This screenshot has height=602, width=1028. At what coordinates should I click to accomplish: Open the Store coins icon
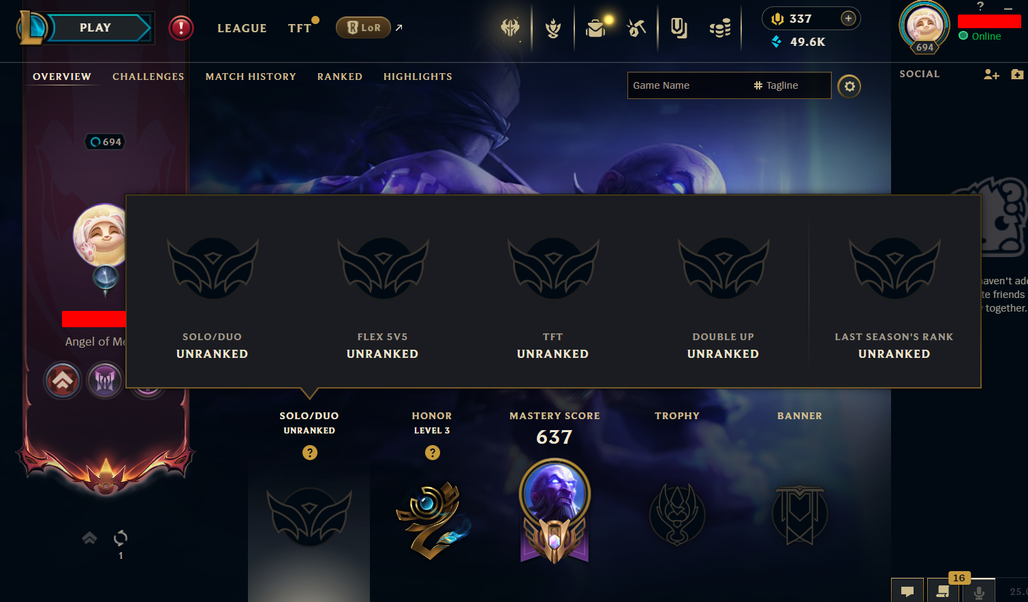point(720,28)
